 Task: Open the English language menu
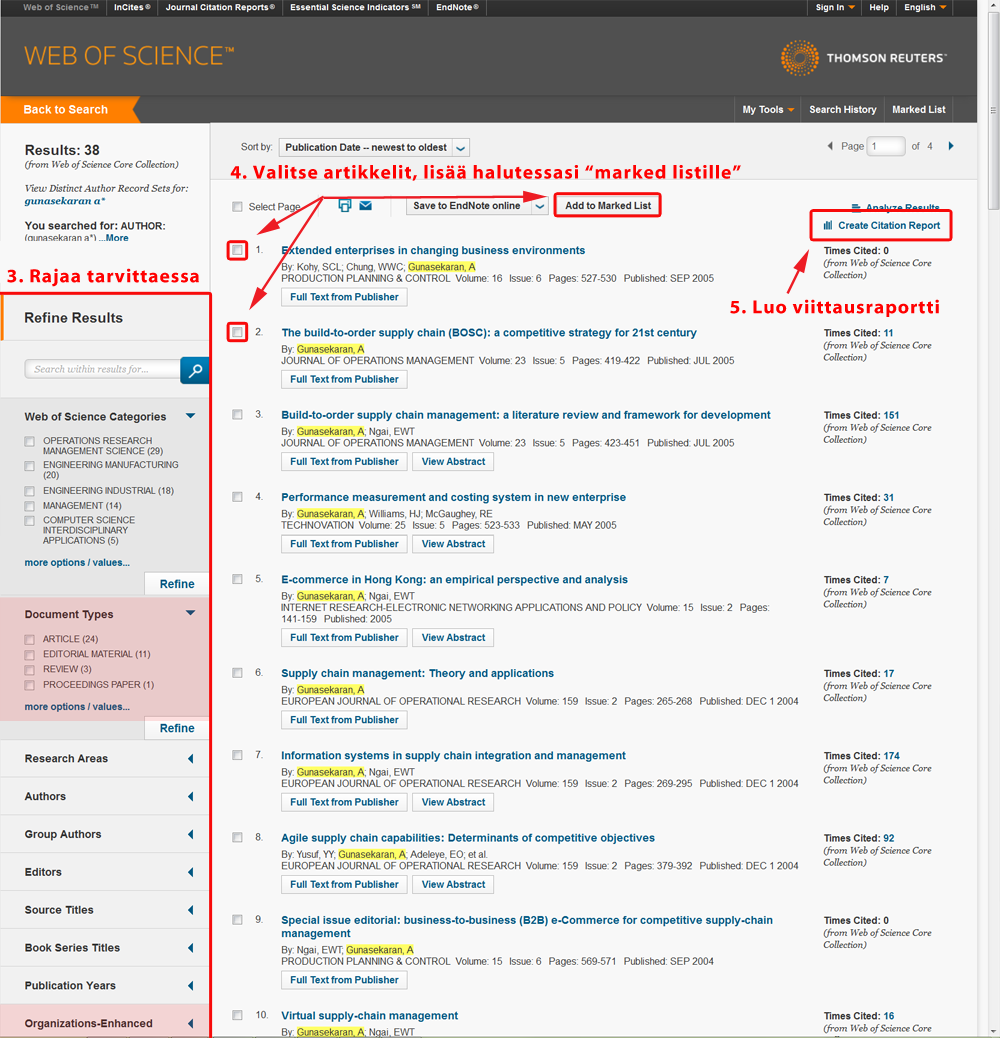point(925,7)
